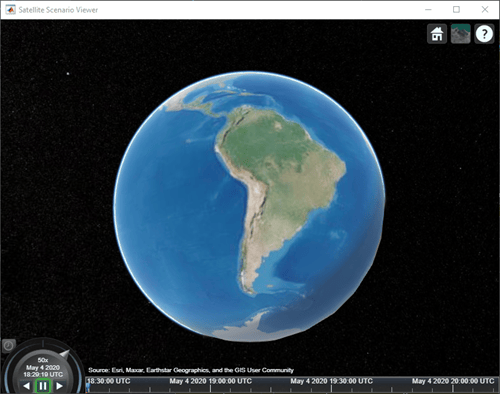Viewport: 500px width, 394px height.
Task: Click the current-time scrubber on the timeline
Action: tap(88, 387)
